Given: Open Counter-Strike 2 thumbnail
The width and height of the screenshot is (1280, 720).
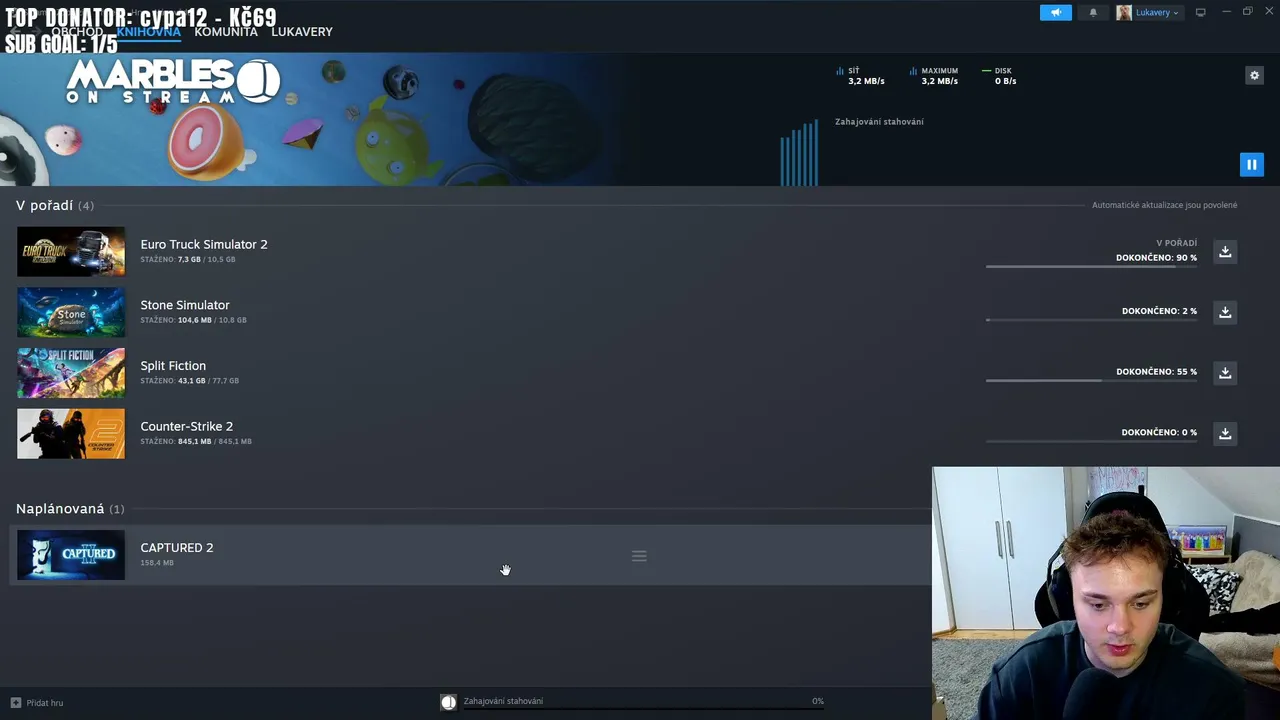Looking at the screenshot, I should 71,433.
